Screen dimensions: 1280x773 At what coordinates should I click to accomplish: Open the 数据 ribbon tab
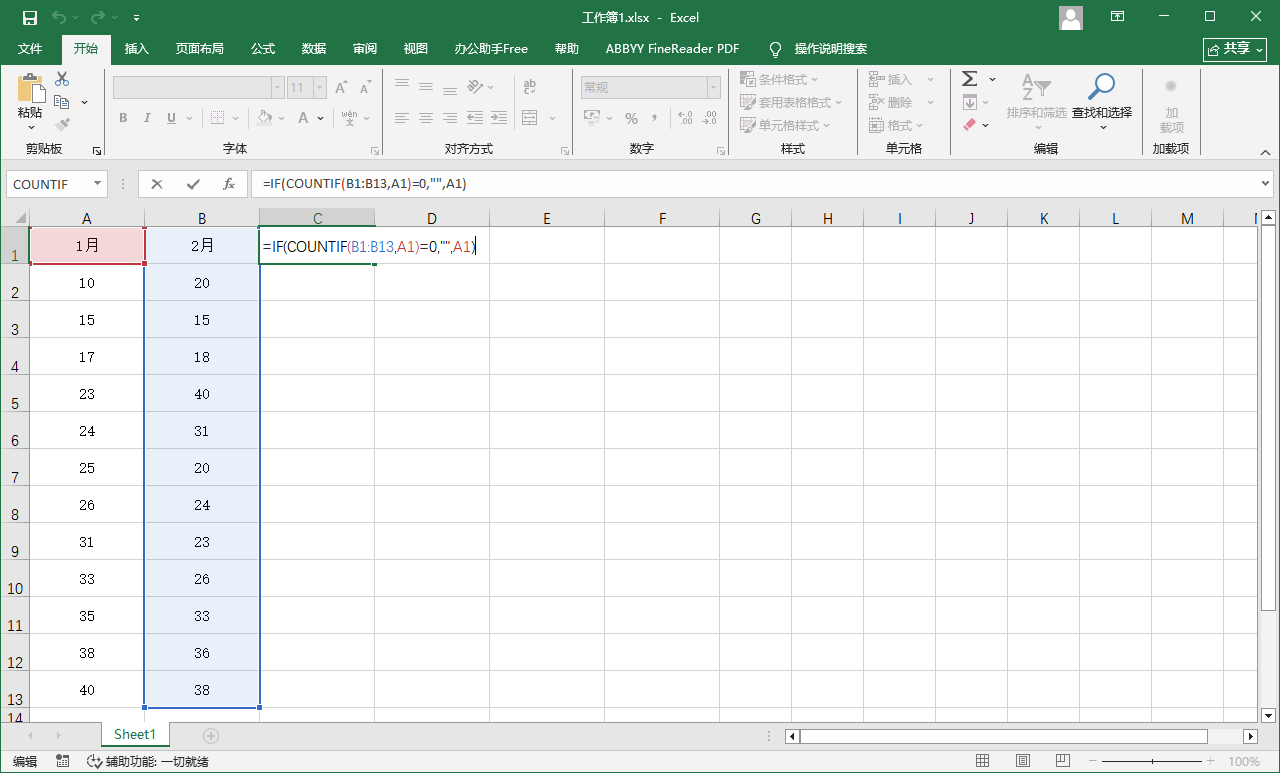coord(314,49)
